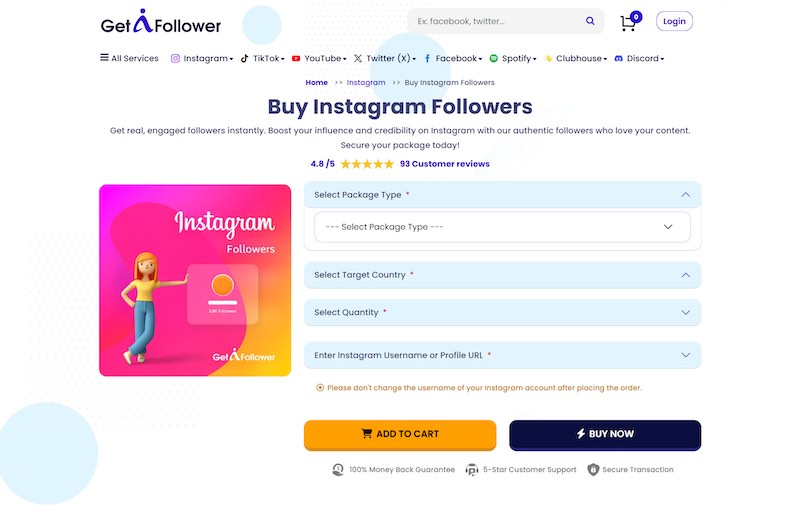800x512 pixels.
Task: Click the TikTok icon in navigation
Action: click(x=245, y=59)
